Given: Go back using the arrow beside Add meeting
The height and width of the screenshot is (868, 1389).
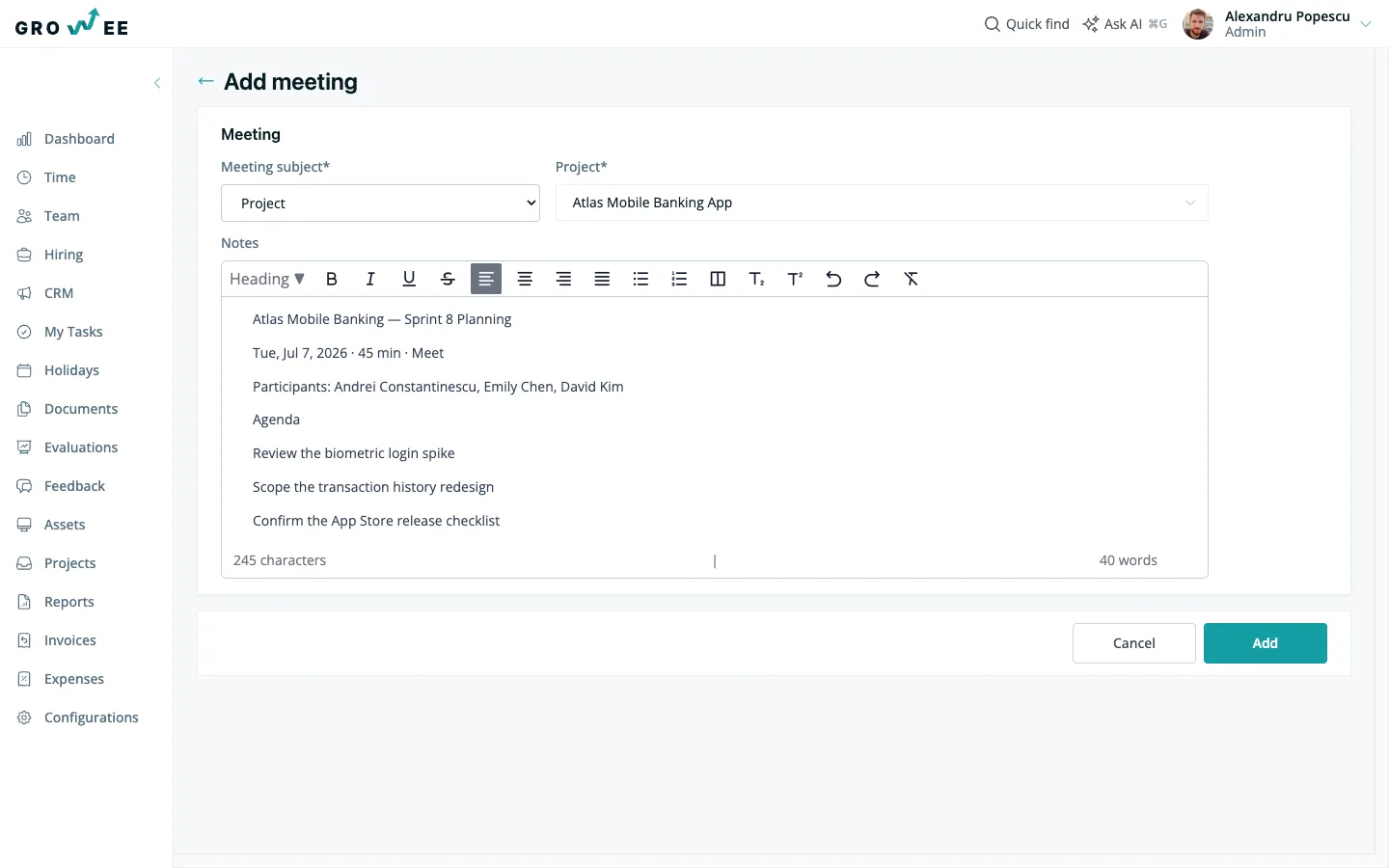Looking at the screenshot, I should 205,81.
